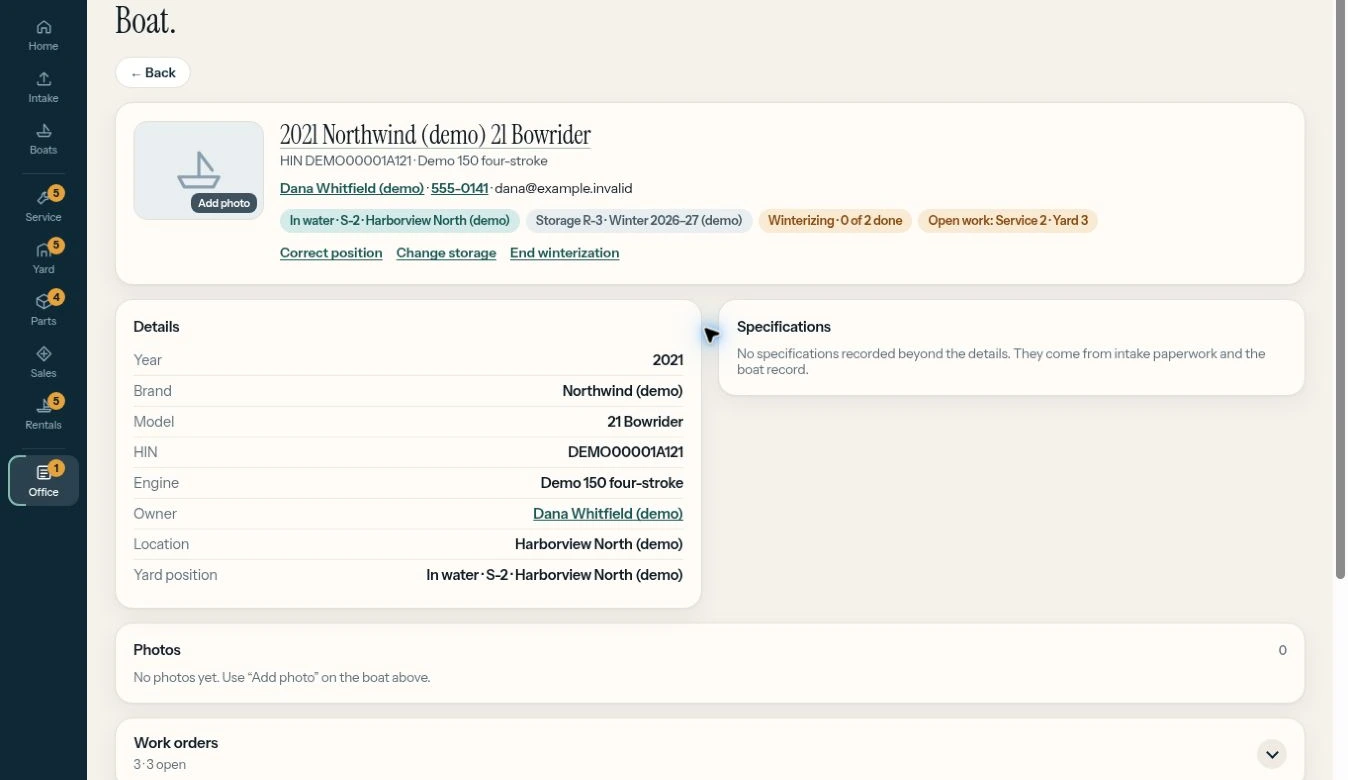Click the Year value 2021
The height and width of the screenshot is (780, 1348).
[668, 360]
